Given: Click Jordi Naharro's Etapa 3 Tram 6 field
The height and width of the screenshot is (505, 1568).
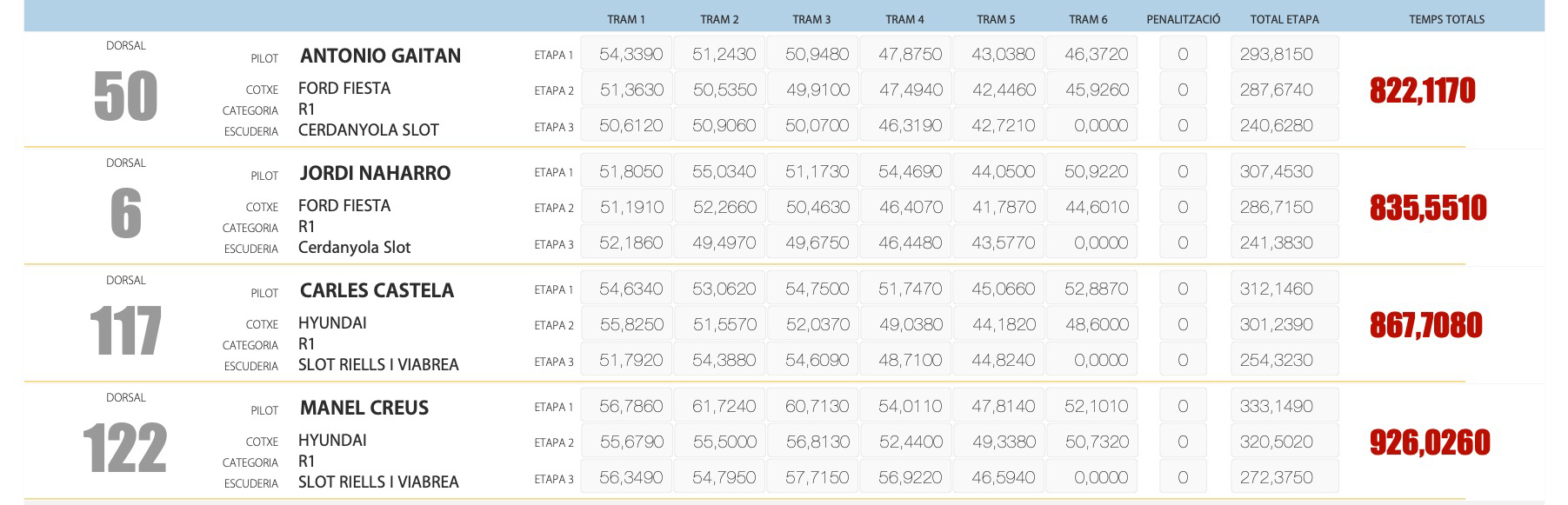Looking at the screenshot, I should pos(1096,243).
